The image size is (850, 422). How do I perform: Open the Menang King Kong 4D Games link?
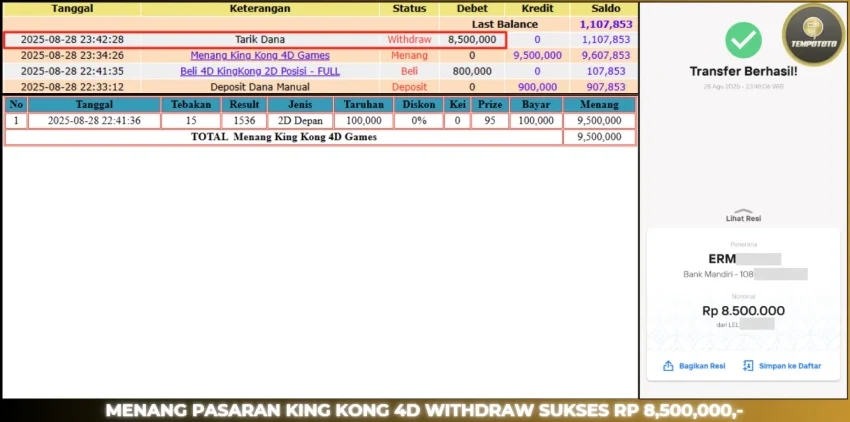coord(260,55)
